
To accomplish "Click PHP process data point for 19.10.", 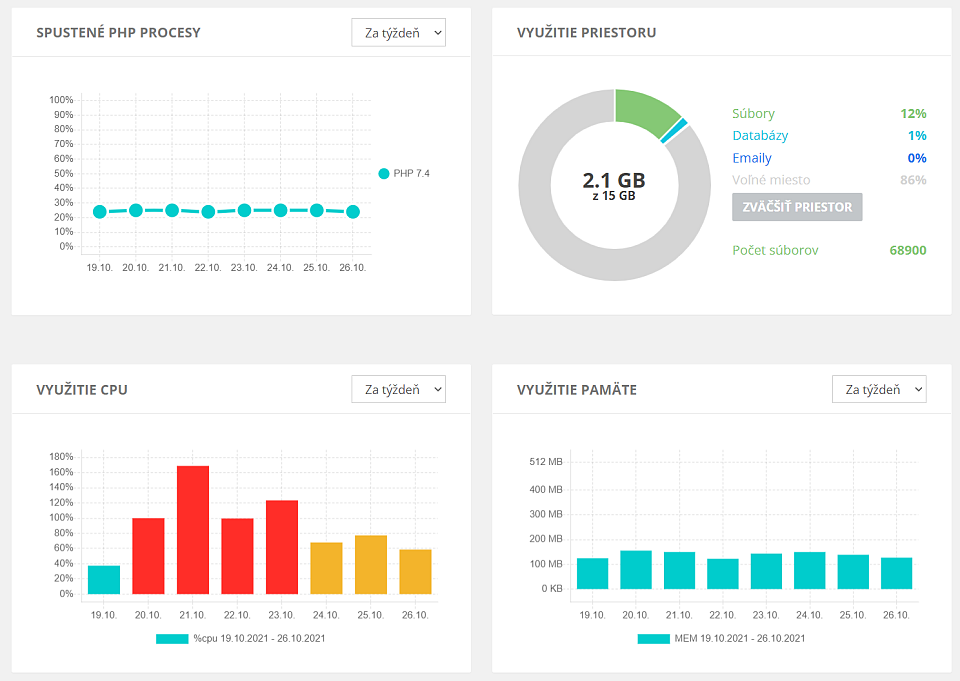I will click(x=100, y=212).
